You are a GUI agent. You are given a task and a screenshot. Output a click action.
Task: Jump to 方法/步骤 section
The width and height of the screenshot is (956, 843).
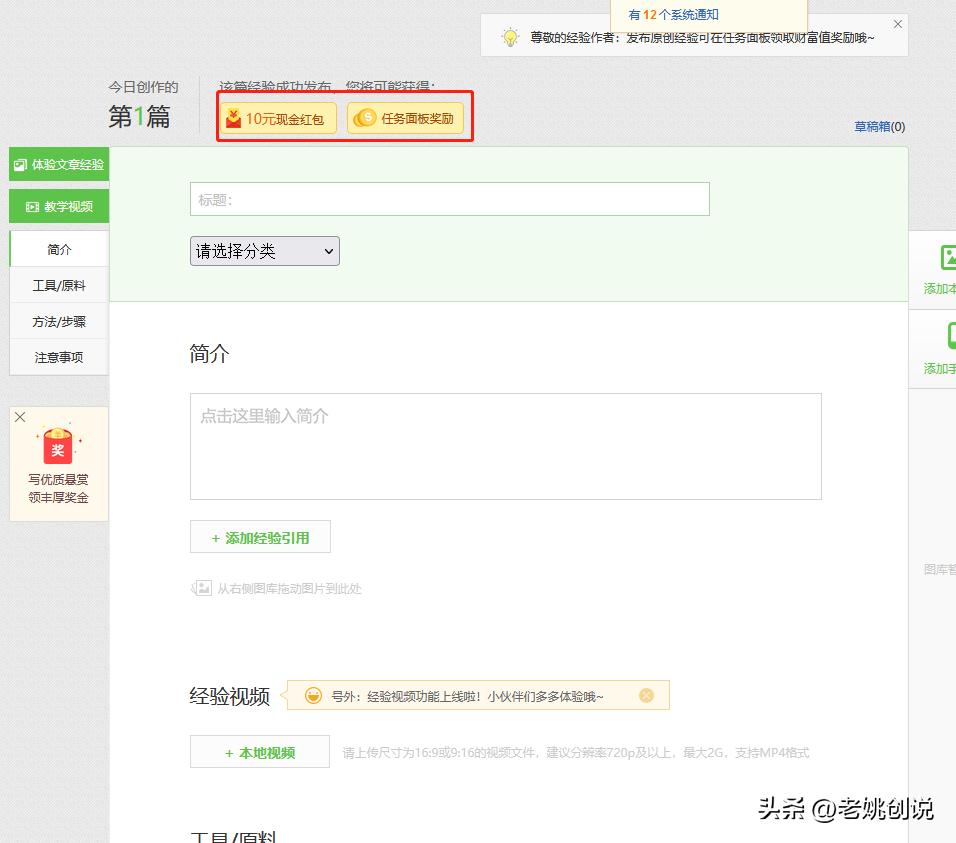pos(59,322)
